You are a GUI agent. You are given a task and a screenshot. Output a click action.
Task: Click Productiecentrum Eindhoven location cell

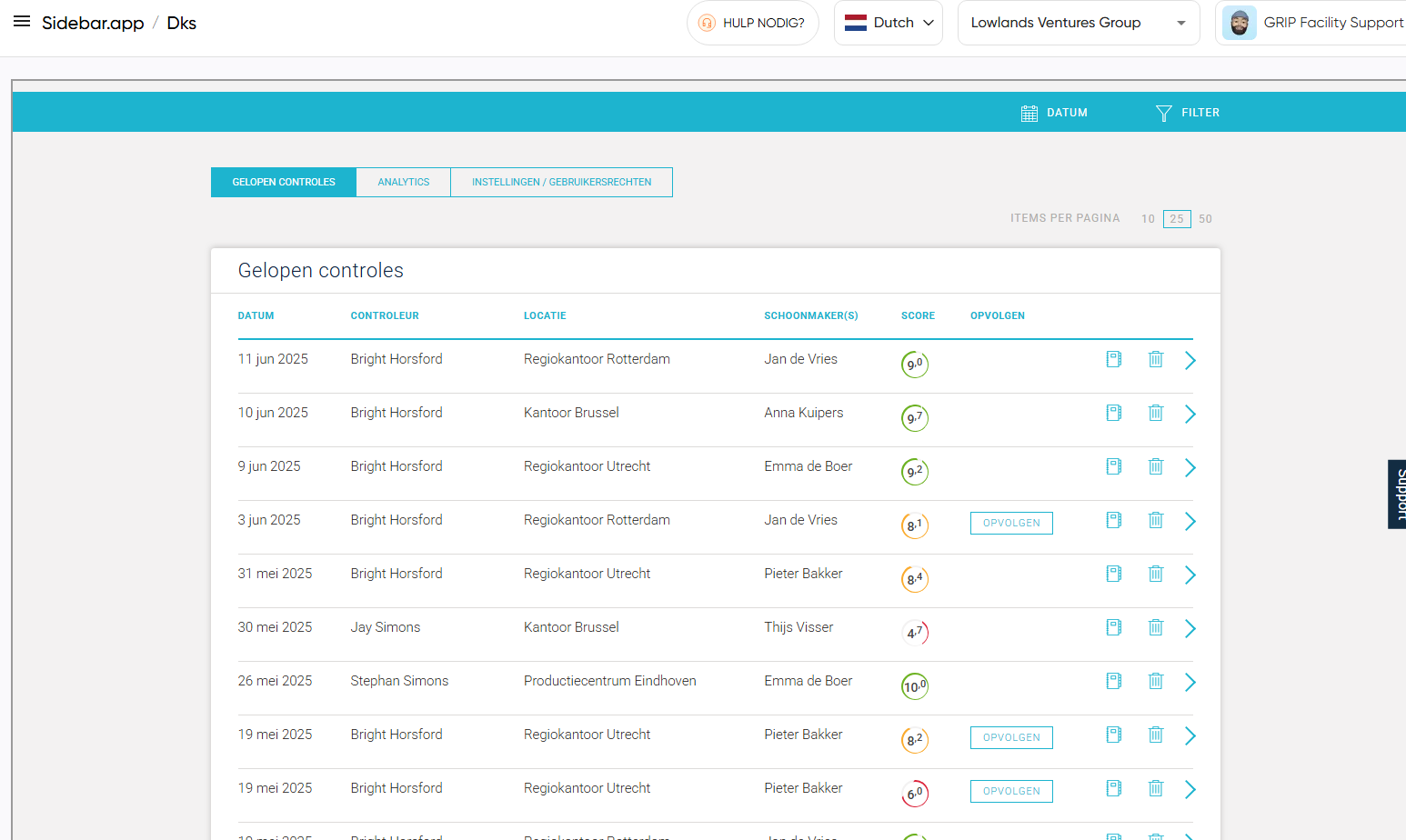click(610, 681)
